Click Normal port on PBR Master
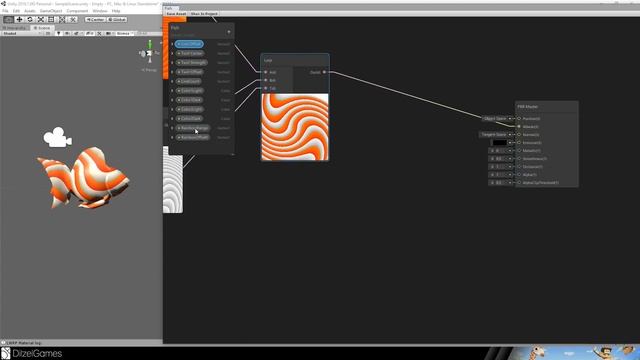 coord(519,135)
